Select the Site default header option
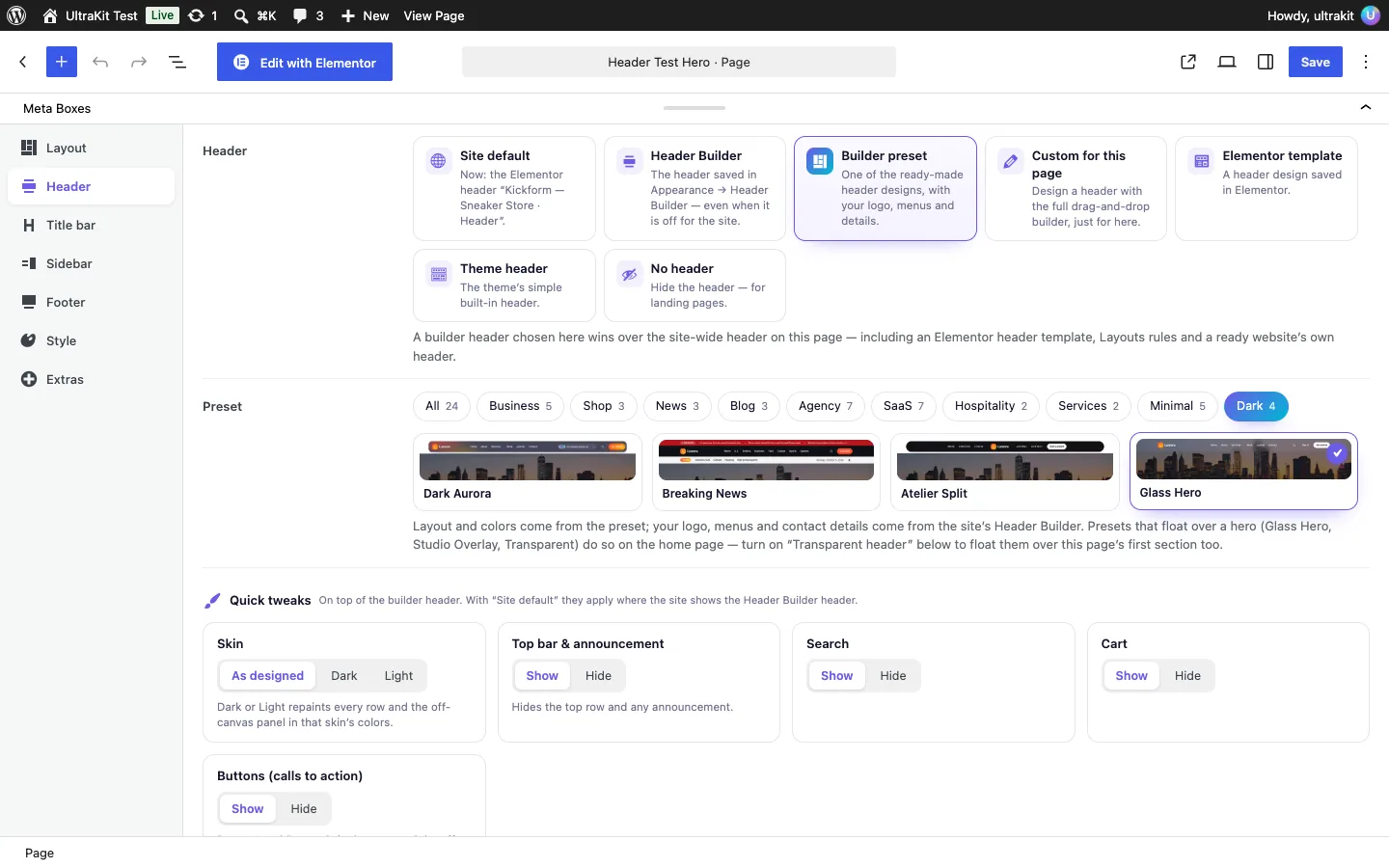The height and width of the screenshot is (868, 1389). 504,188
